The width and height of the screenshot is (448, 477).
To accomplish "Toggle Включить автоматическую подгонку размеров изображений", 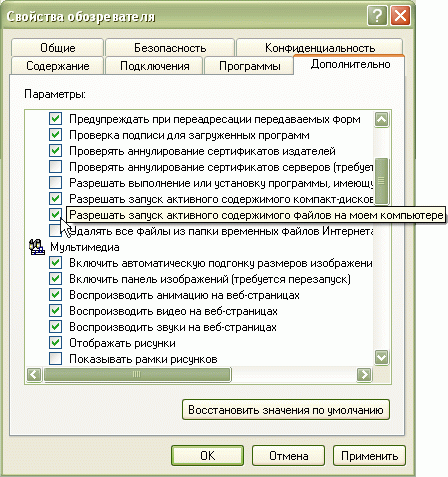I will 55,263.
